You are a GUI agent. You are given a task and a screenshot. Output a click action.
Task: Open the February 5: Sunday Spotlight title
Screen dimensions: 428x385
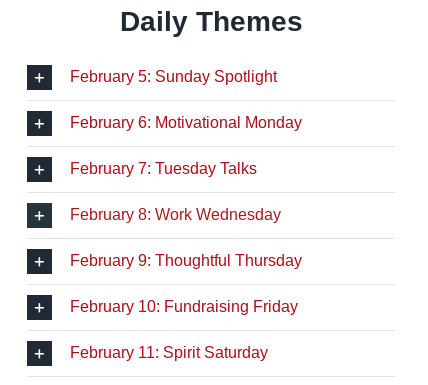(x=174, y=77)
